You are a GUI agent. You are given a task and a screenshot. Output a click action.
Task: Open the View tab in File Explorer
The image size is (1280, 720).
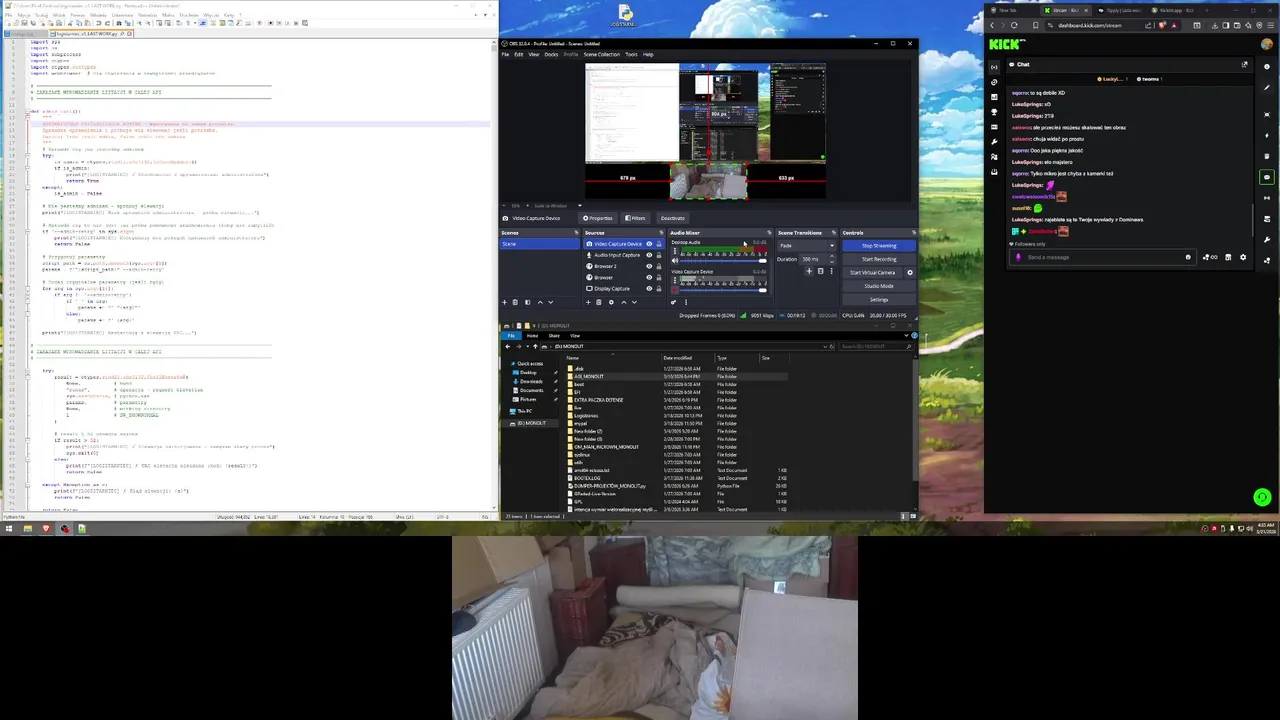click(575, 335)
